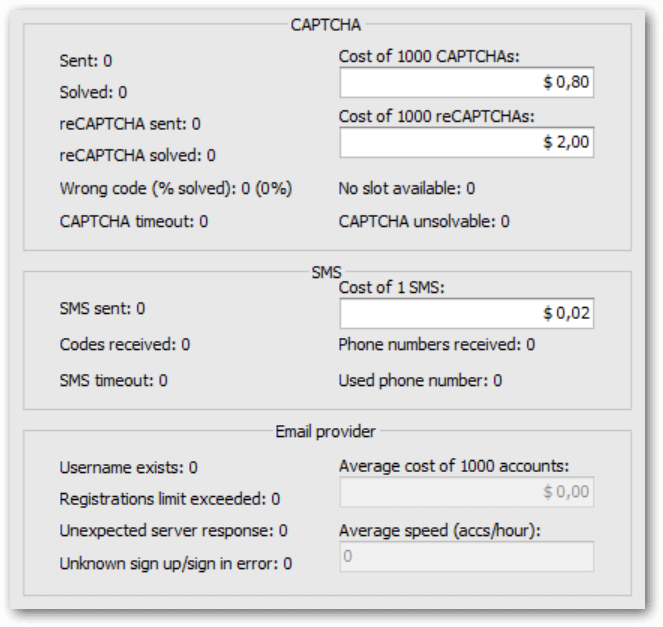Screen dimensions: 663x627
Task: Select the Solved counter label
Action: (x=93, y=93)
